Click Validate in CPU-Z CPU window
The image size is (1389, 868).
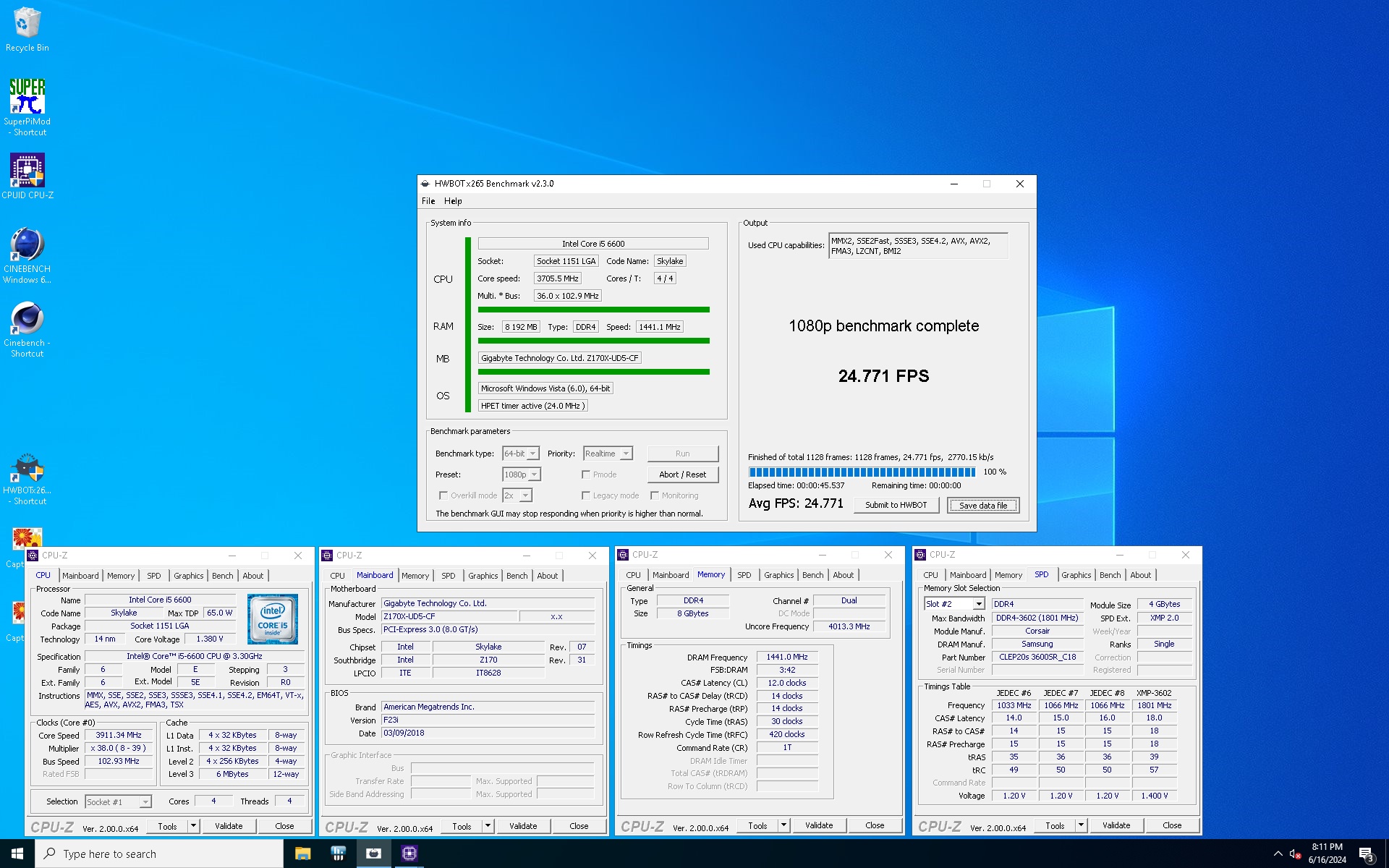229,826
